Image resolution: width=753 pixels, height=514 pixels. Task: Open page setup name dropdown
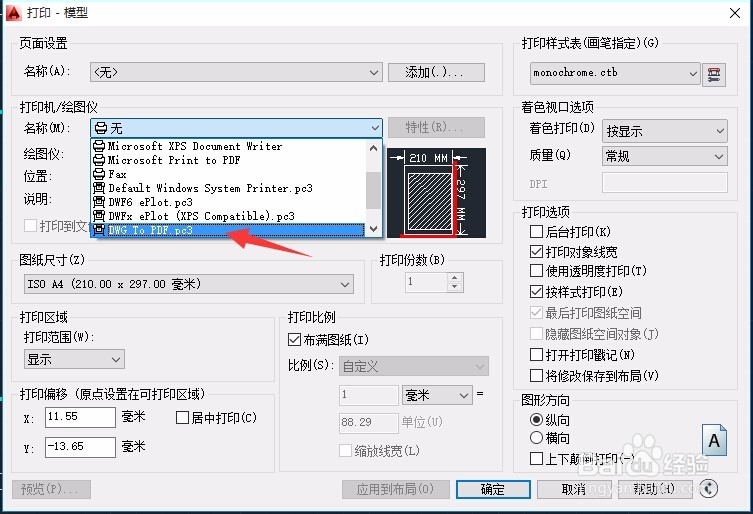point(236,72)
